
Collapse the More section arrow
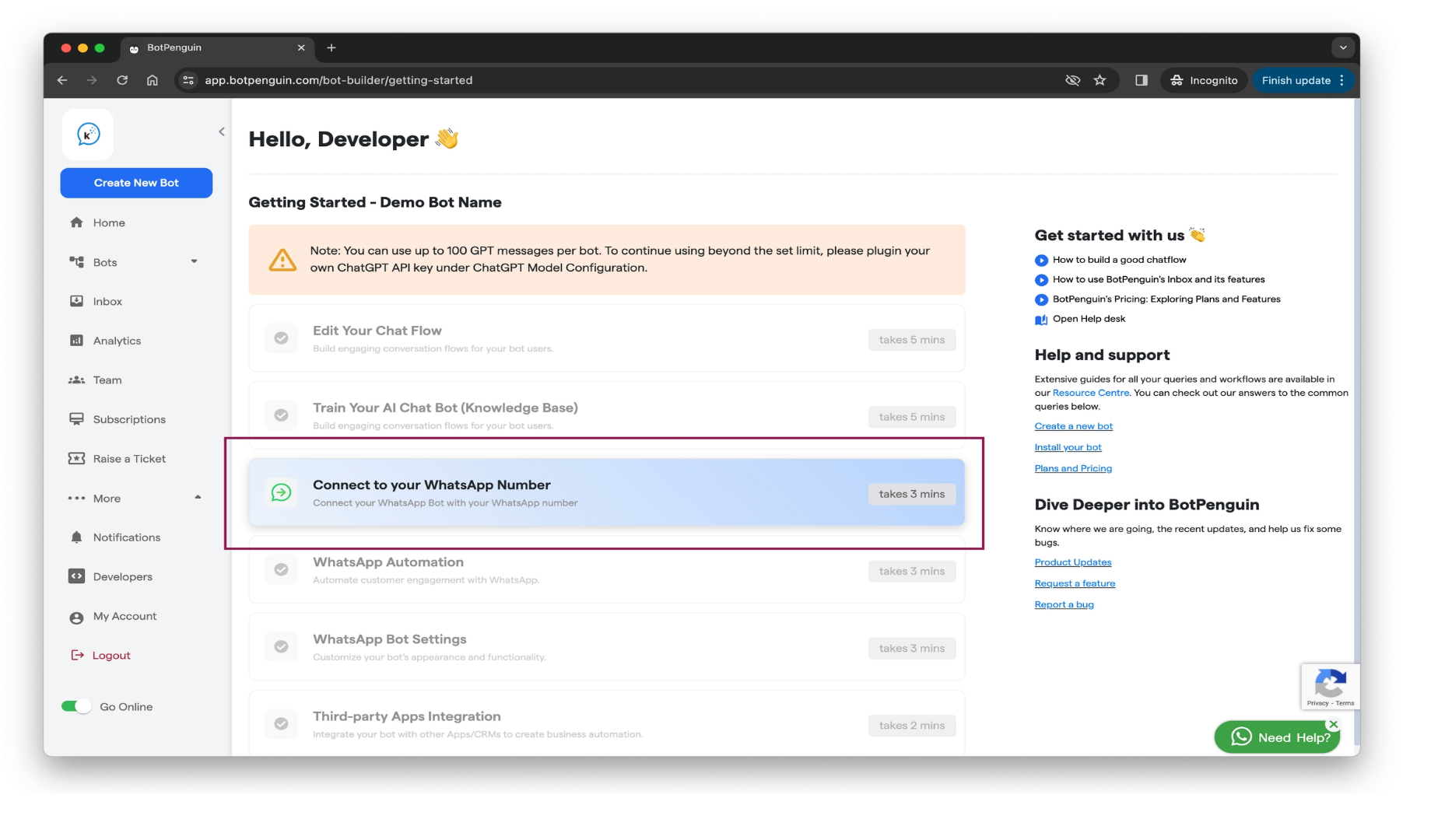[x=198, y=497]
